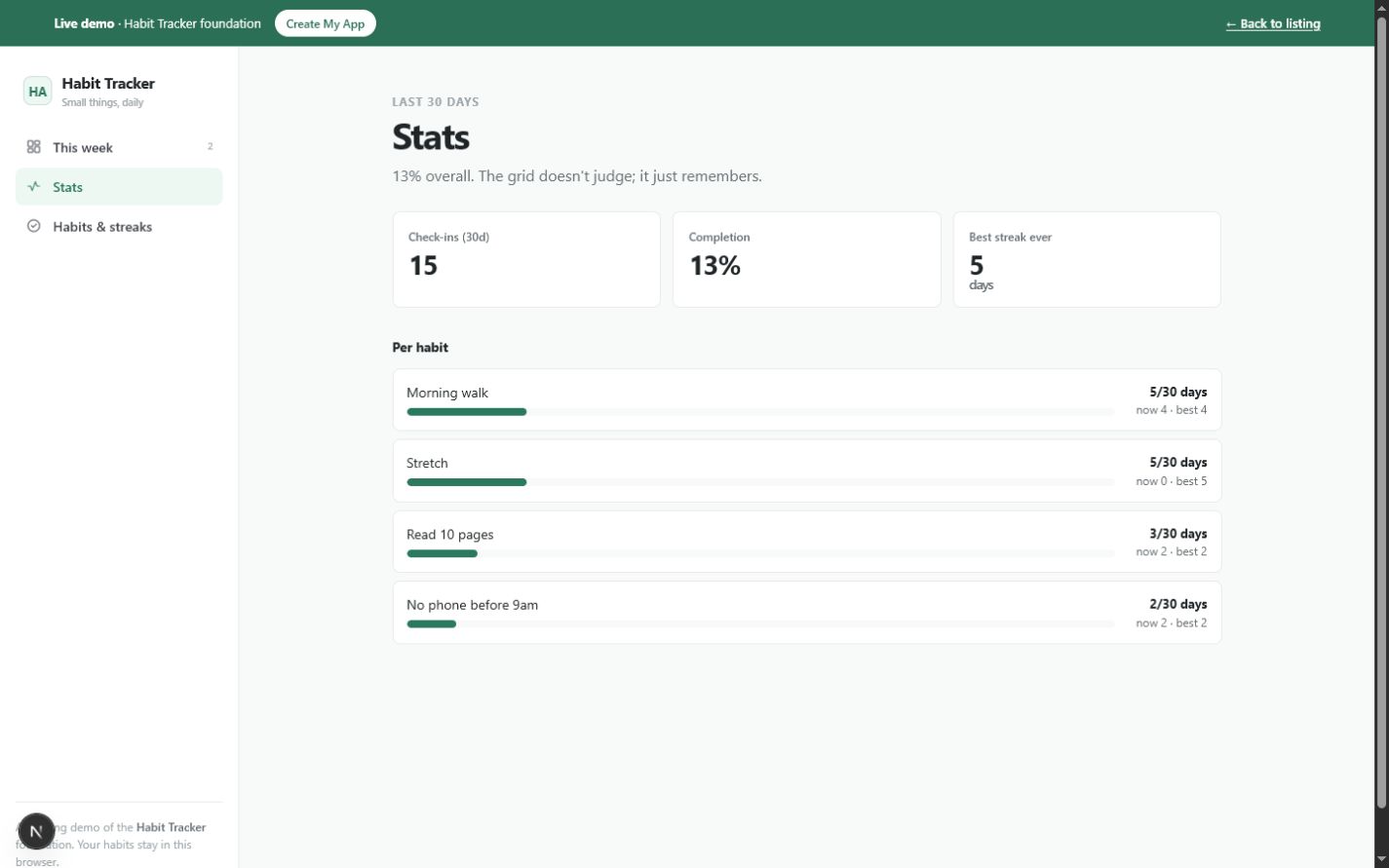Open the This week page
Screen dimensions: 1389x868
(x=119, y=147)
